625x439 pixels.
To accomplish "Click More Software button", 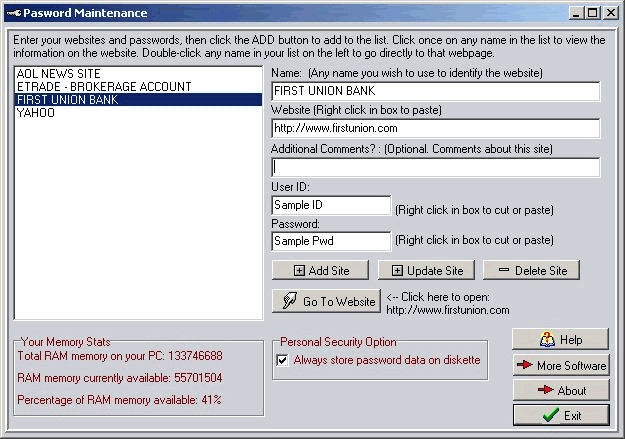I will (x=561, y=365).
